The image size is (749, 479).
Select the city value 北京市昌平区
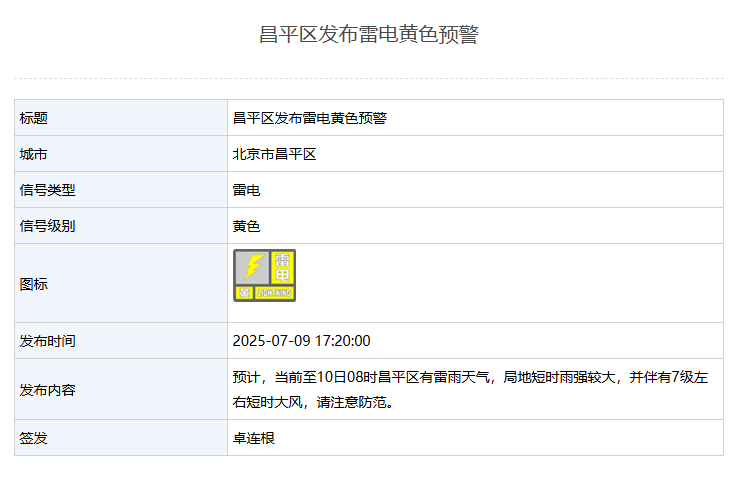coord(275,154)
